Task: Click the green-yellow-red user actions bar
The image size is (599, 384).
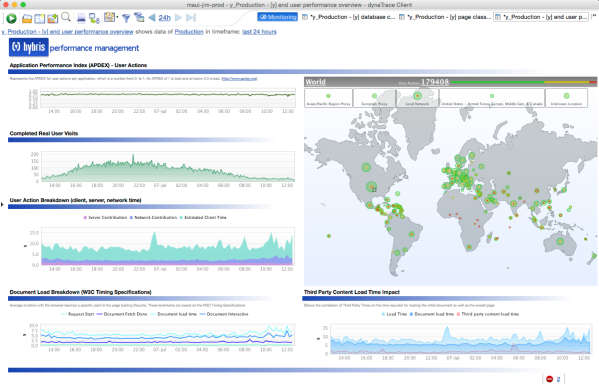Action: point(523,82)
